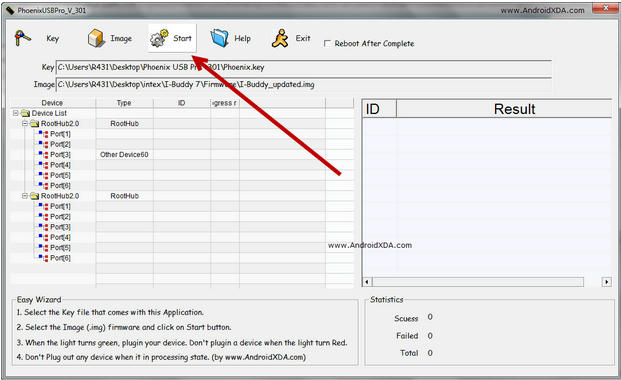Click the result panel left scroll arrow
Viewport: 621px width, 380px height.
(x=367, y=282)
